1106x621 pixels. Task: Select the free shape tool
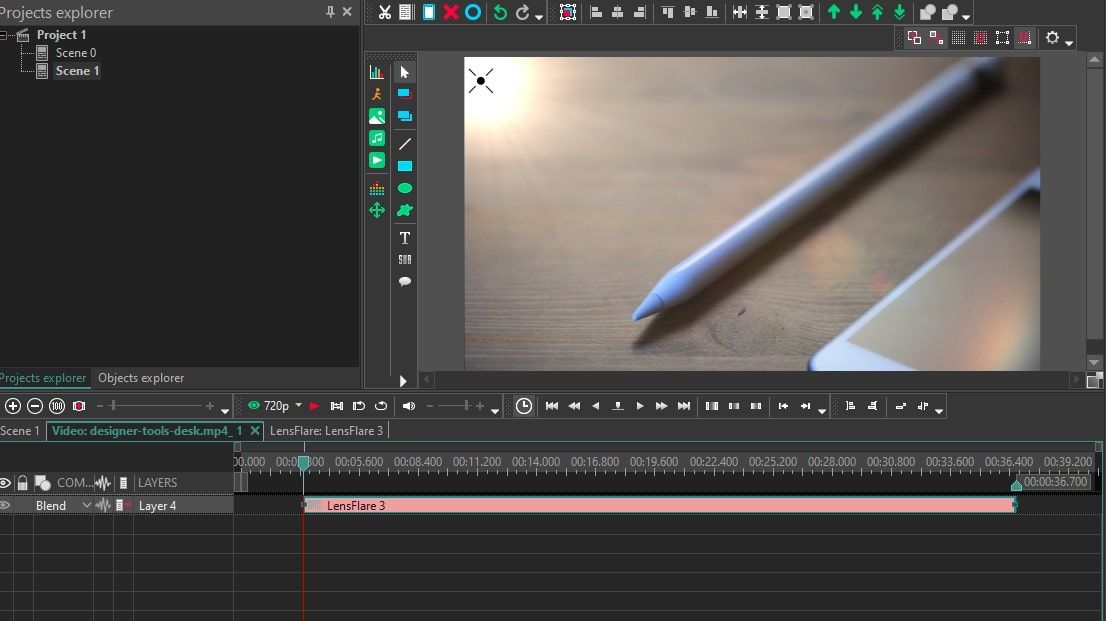405,210
